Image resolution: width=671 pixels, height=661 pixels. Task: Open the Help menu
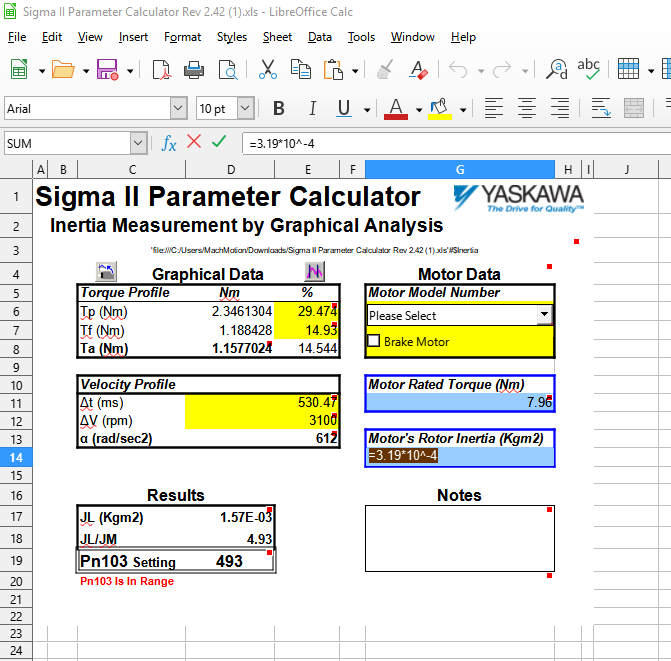coord(463,37)
